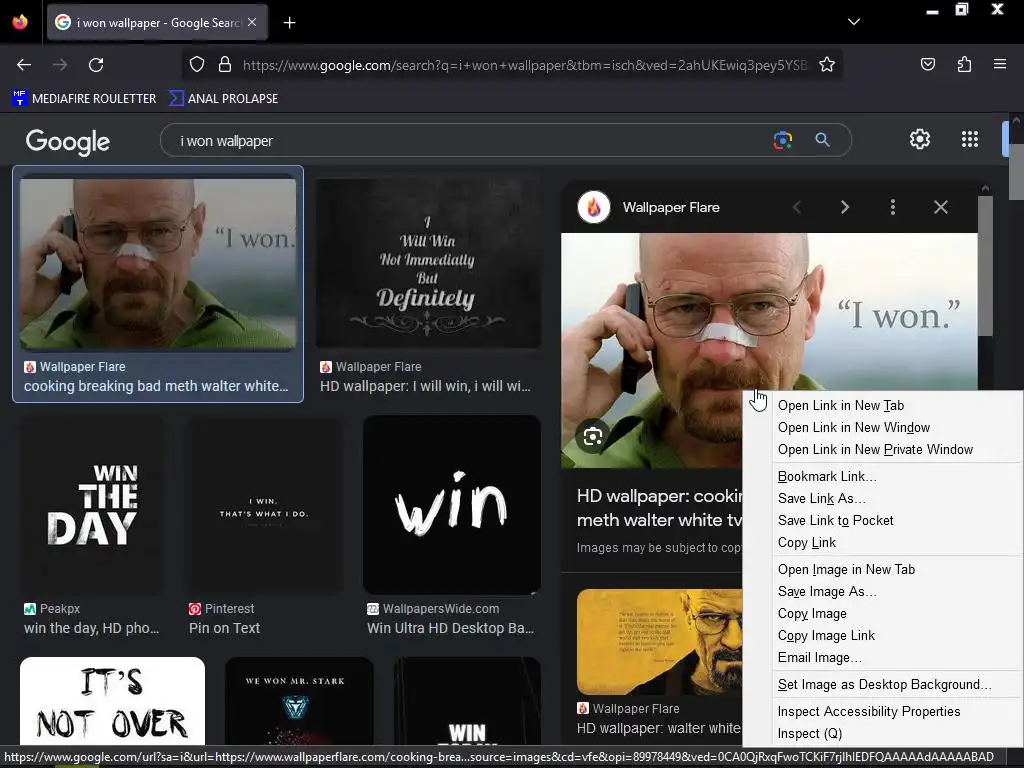Viewport: 1024px width, 768px height.
Task: Click the Firefox logo icon
Action: (20, 22)
